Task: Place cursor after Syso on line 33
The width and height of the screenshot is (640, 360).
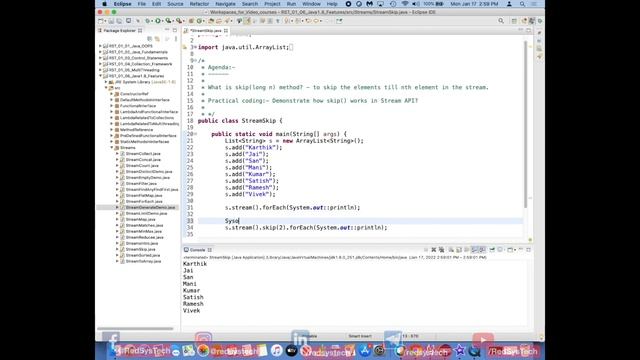Action: 239,221
